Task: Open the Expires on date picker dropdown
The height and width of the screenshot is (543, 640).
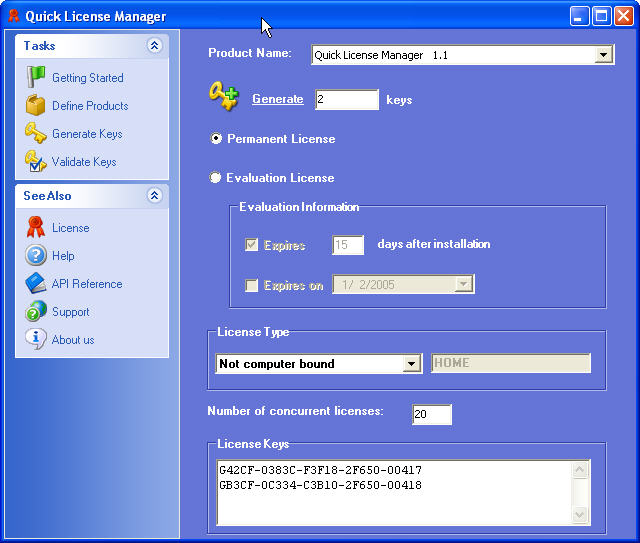Action: 463,284
